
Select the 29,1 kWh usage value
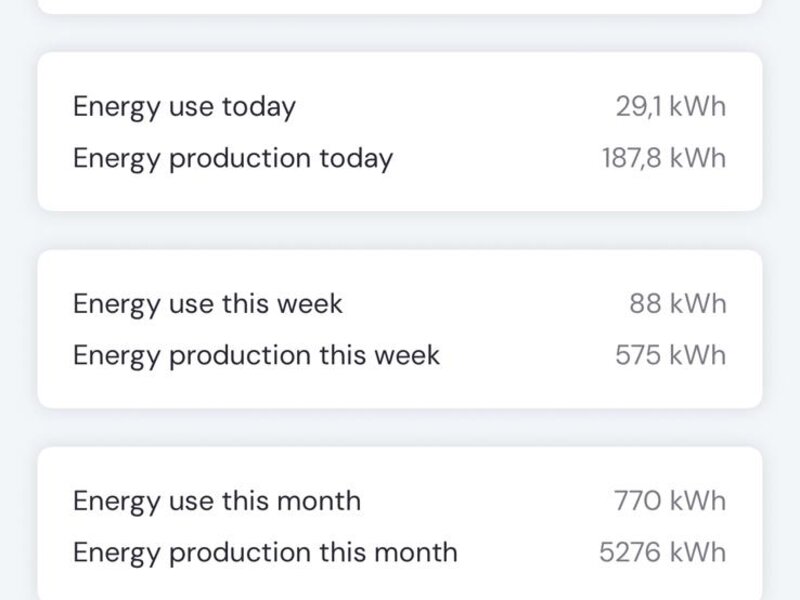(670, 106)
